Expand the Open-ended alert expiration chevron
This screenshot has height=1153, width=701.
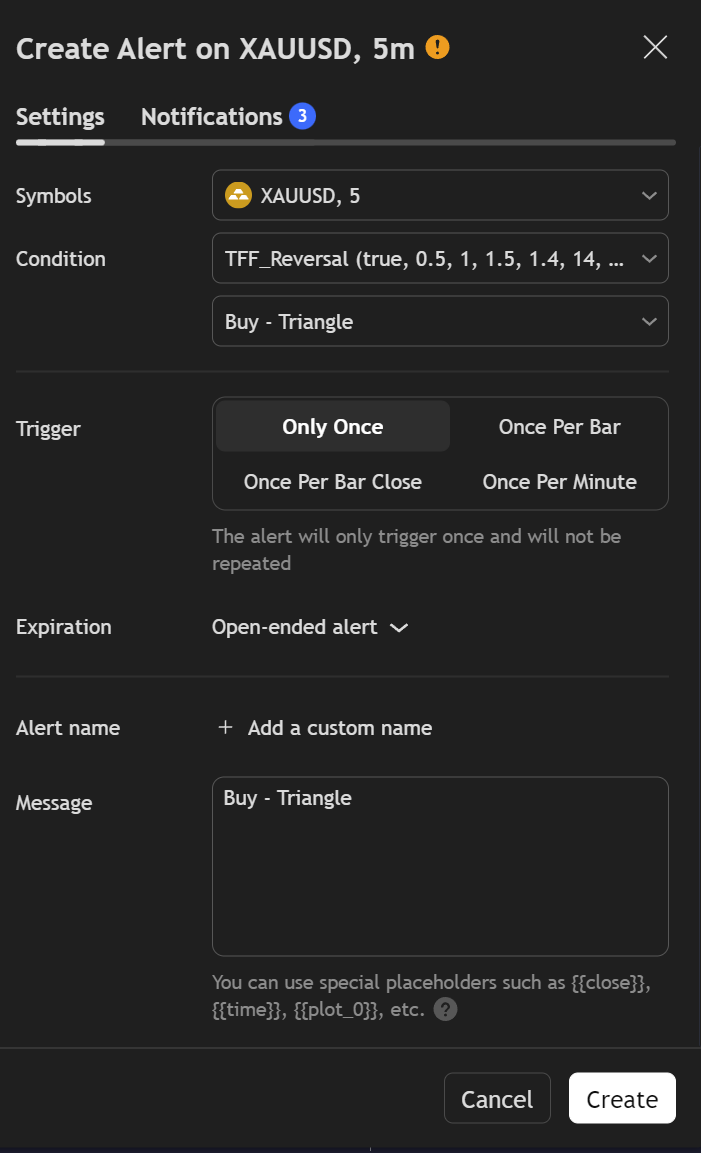coord(399,627)
